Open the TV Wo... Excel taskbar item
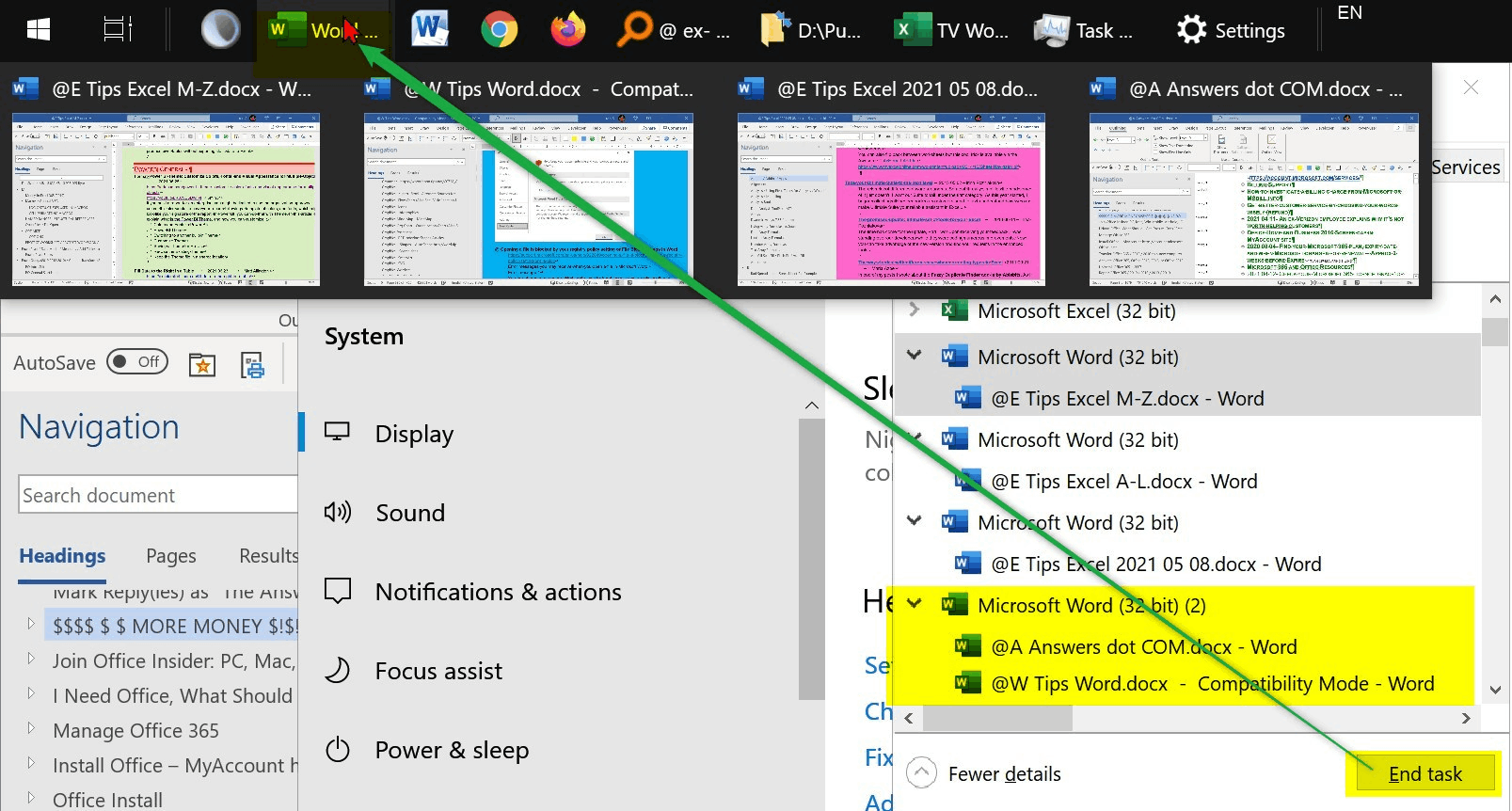The width and height of the screenshot is (1512, 811). point(950,30)
